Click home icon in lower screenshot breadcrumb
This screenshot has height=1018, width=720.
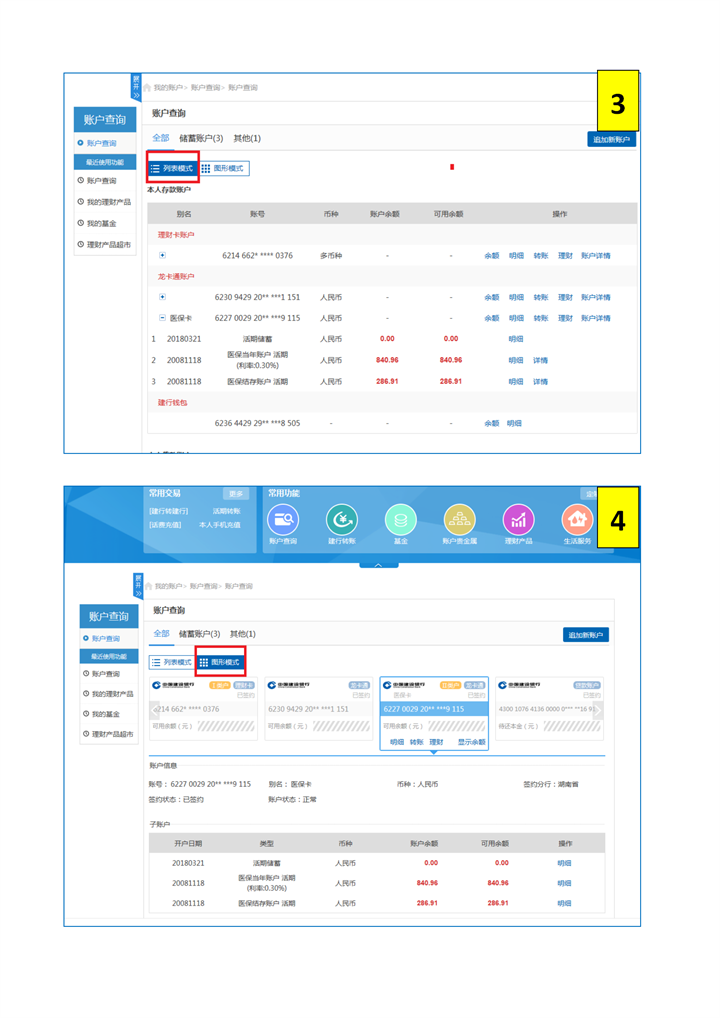point(149,586)
